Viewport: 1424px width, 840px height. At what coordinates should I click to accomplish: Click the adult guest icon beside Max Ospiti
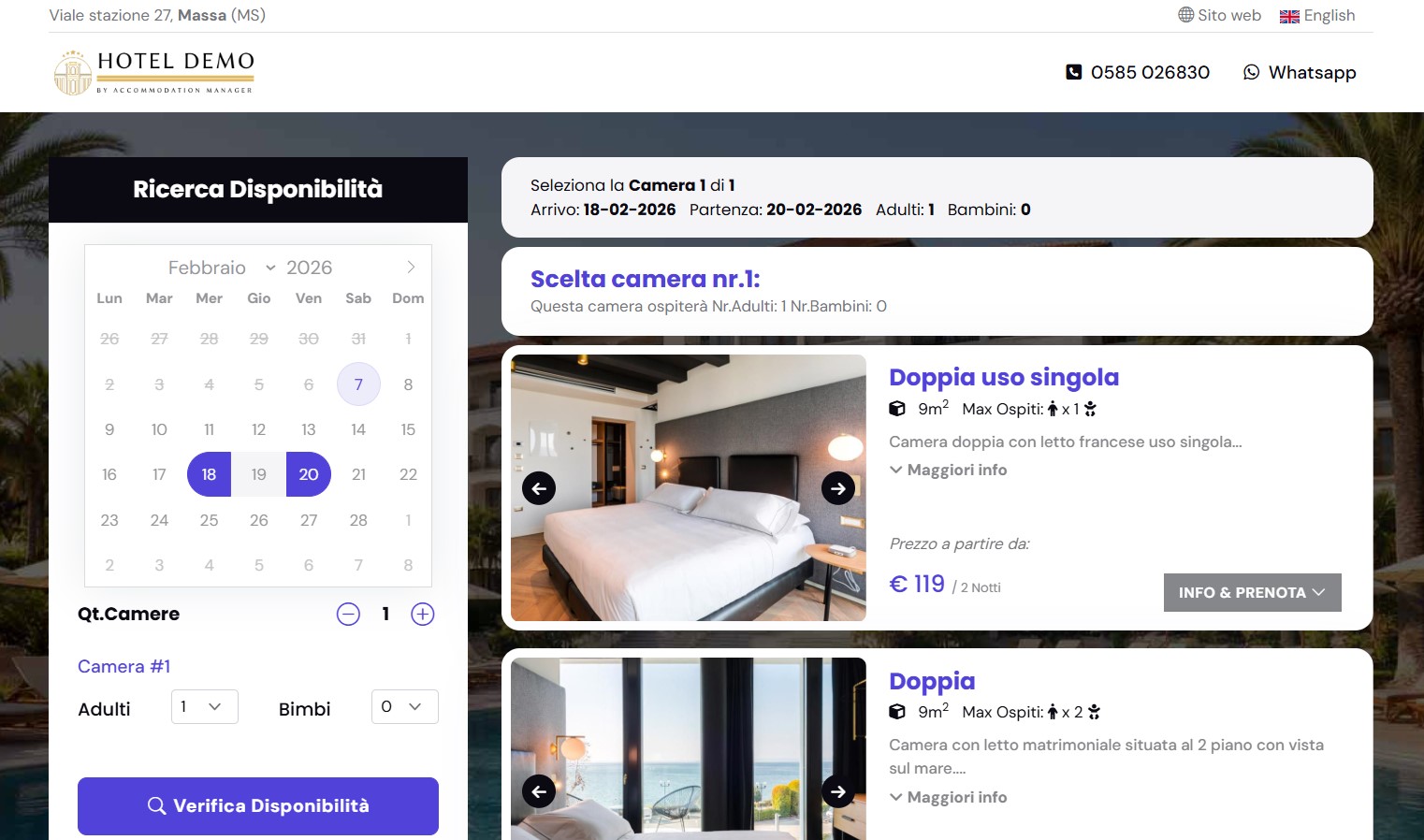pos(1053,409)
